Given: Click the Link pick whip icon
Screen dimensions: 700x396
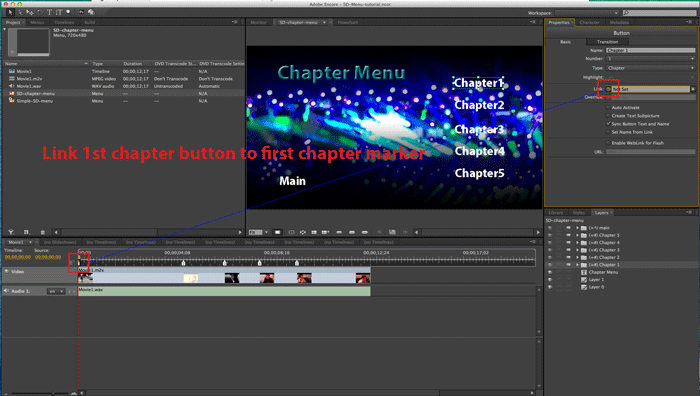Looking at the screenshot, I should [x=608, y=89].
